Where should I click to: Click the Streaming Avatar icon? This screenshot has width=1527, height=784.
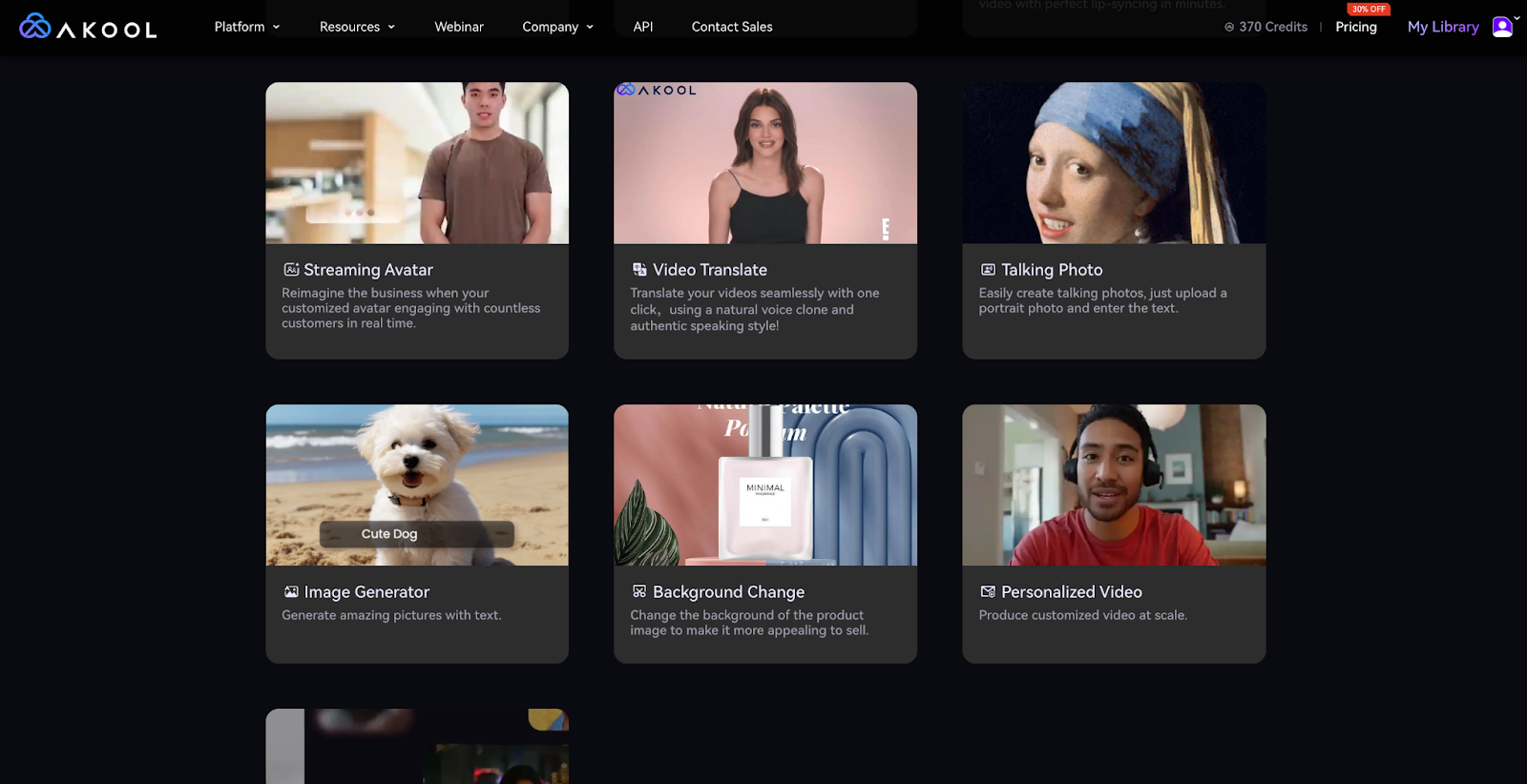pos(291,270)
